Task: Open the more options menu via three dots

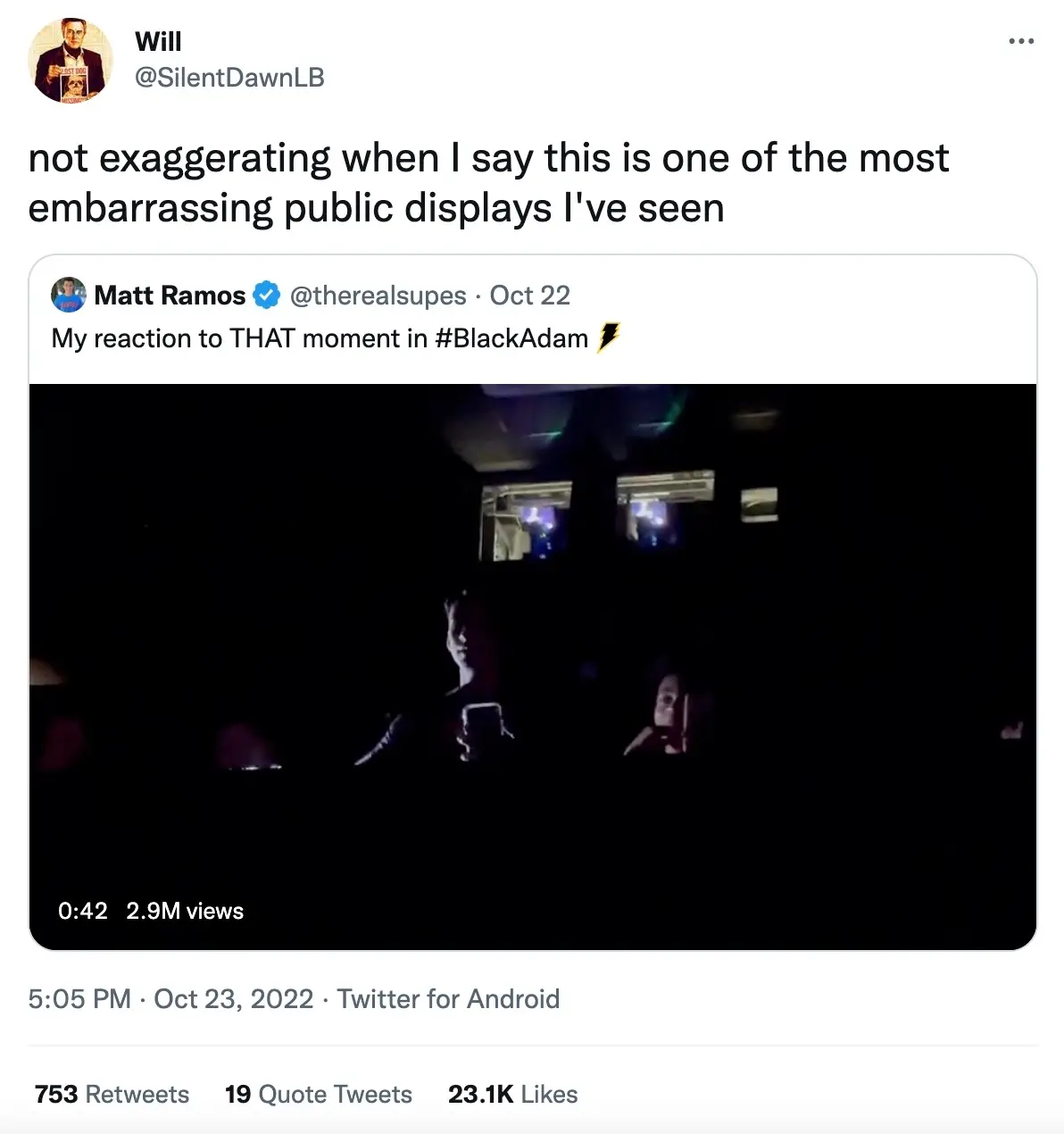Action: pyautogui.click(x=1021, y=39)
